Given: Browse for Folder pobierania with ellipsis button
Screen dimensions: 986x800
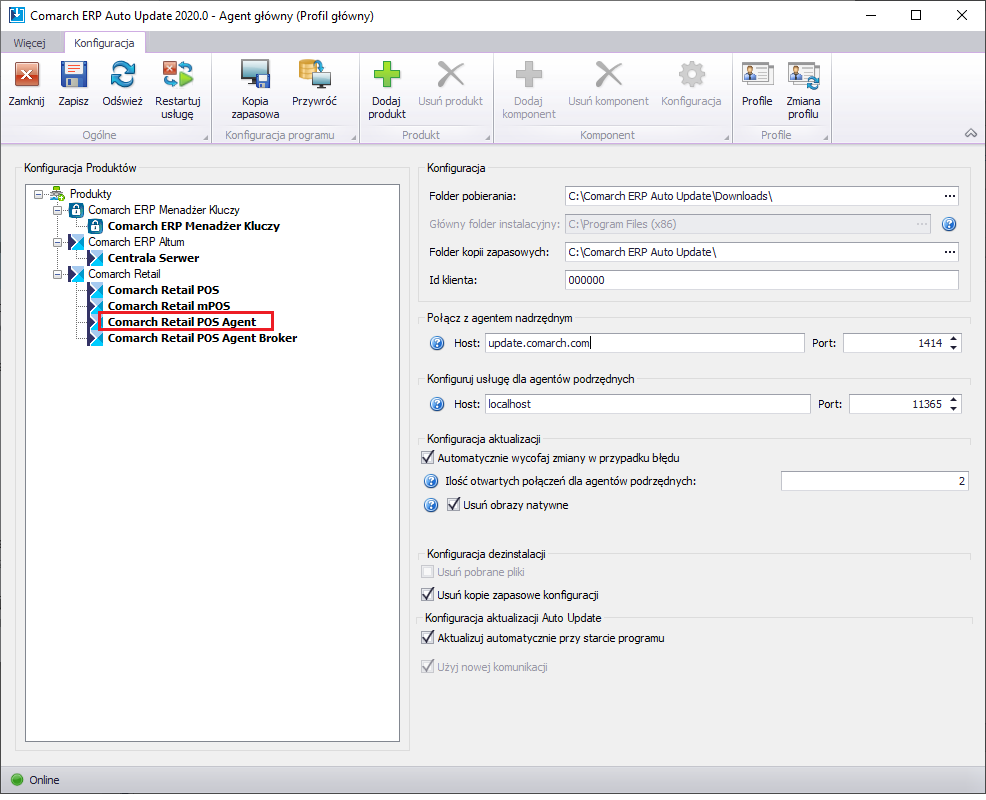Looking at the screenshot, I should [x=950, y=196].
